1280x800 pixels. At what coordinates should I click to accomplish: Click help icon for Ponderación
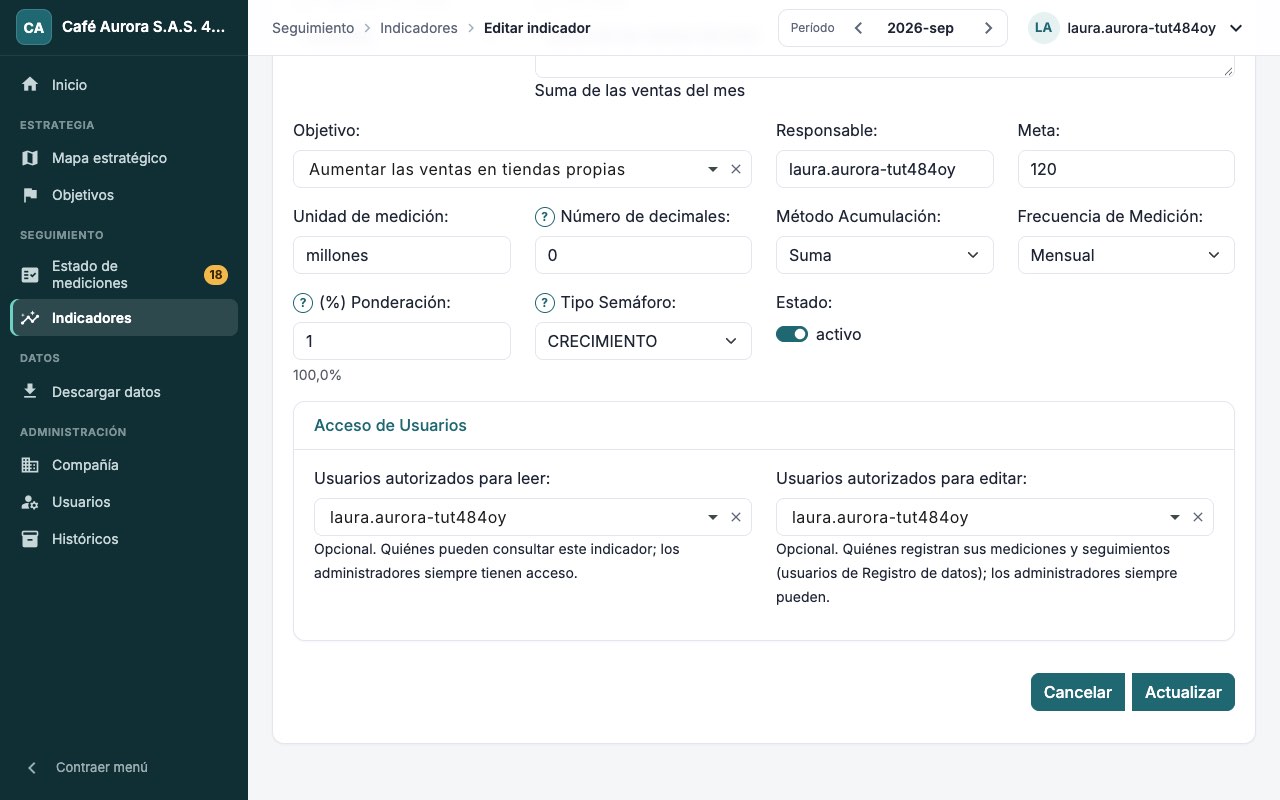[303, 302]
